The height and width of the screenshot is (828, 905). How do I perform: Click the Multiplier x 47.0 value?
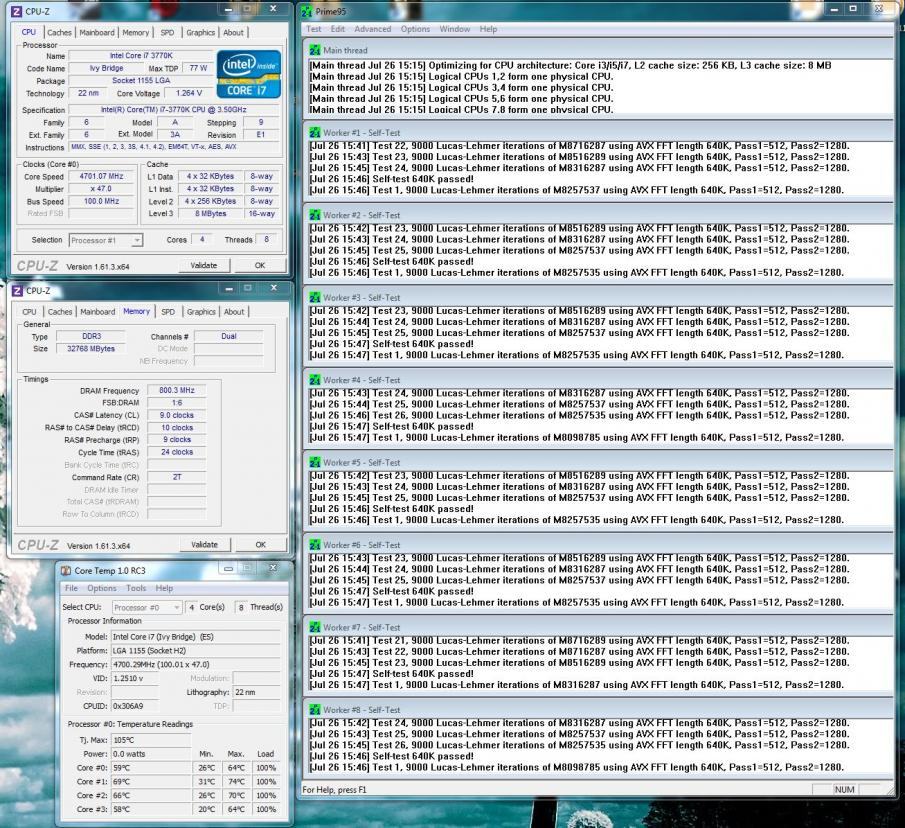(x=102, y=189)
